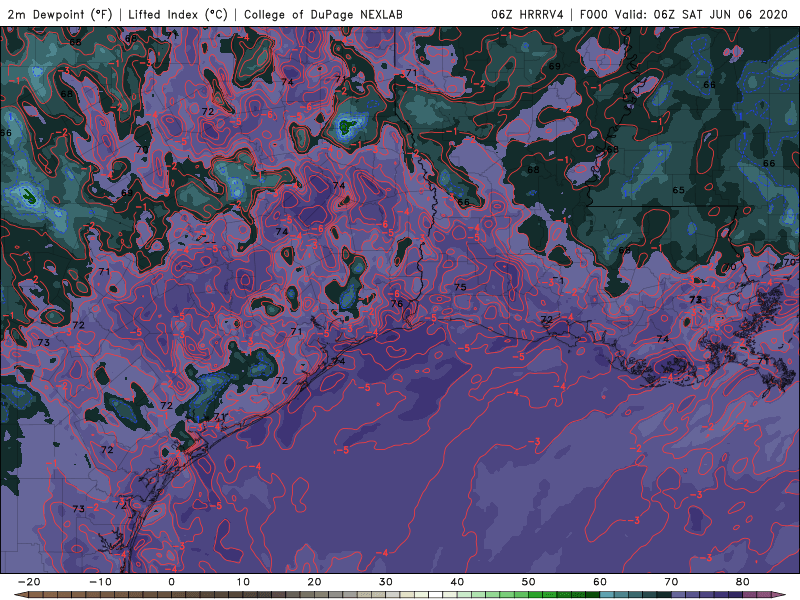Click the right arrow end of the colorbar
This screenshot has height=600, width=800.
coord(779,595)
